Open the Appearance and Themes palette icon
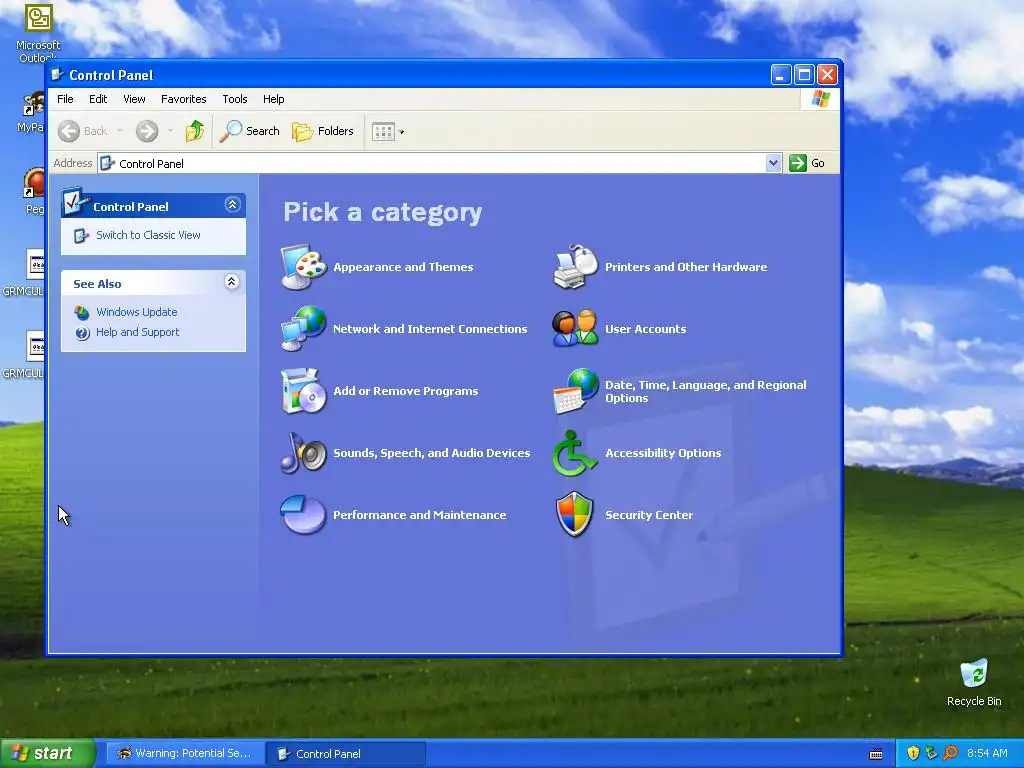 pos(303,266)
